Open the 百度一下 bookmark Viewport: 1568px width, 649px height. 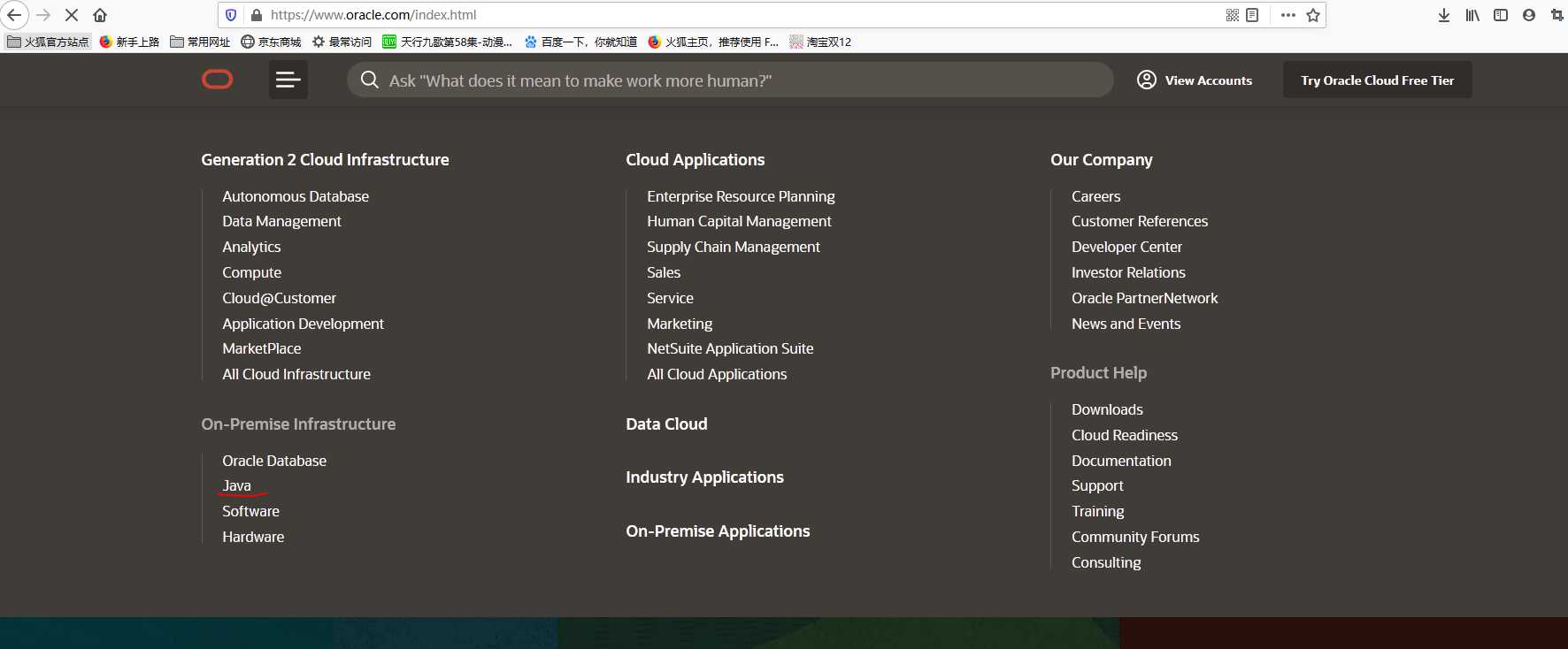pos(581,42)
